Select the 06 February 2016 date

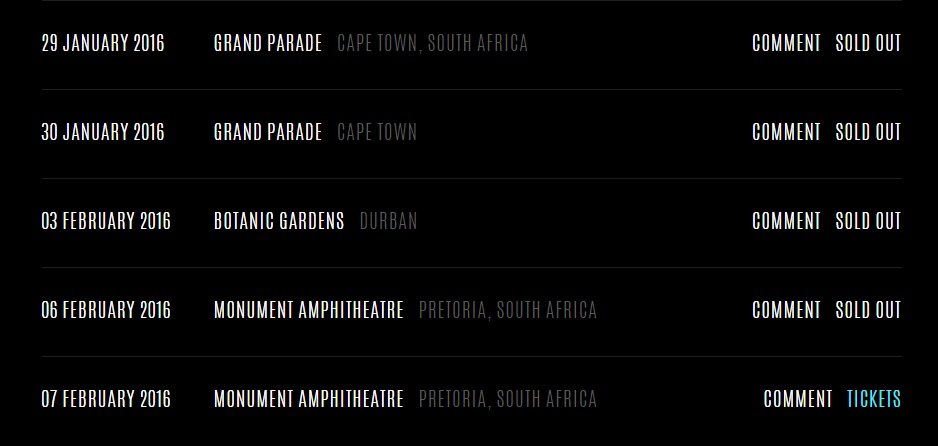pos(106,310)
